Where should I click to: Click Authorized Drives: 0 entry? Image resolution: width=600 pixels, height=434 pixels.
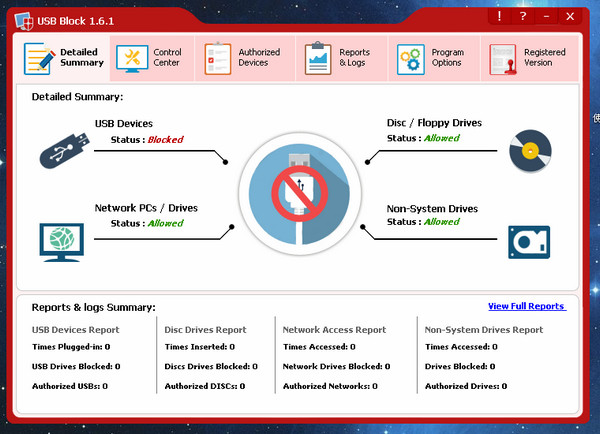point(466,386)
